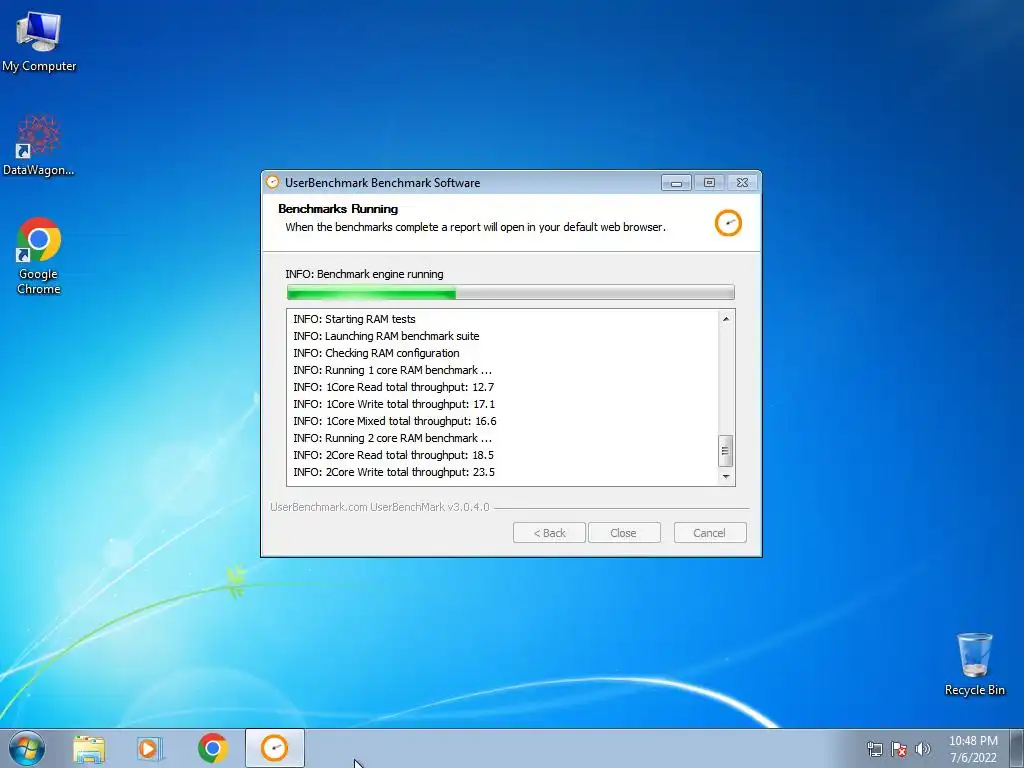Click the Show Desktop strip

coord(1017,748)
